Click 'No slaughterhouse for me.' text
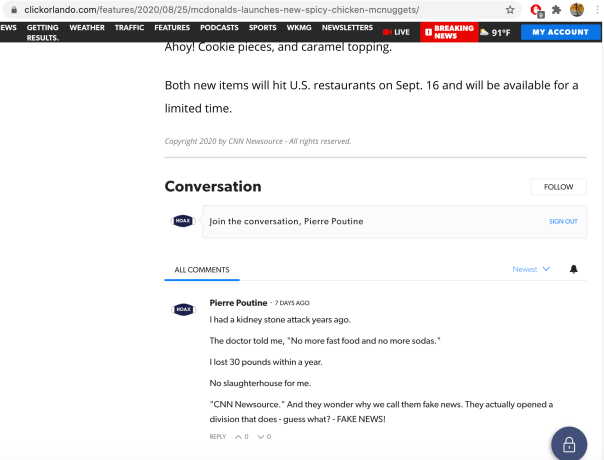The height and width of the screenshot is (460, 604). pos(260,383)
